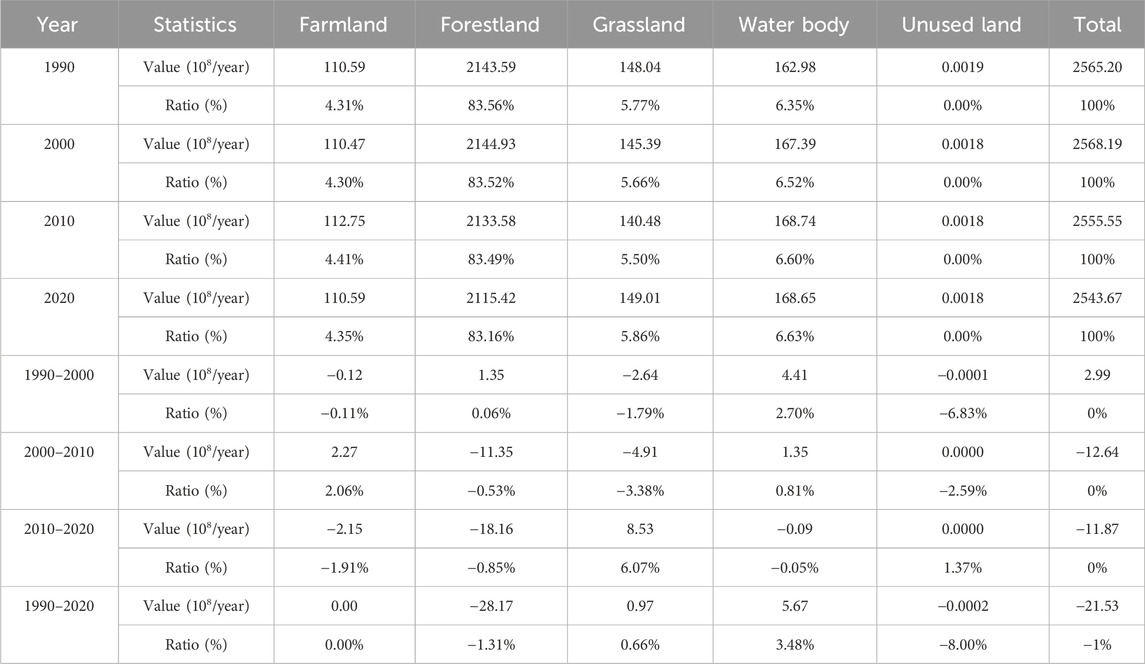Click the 1990–2020 period cell
Screen dimensions: 1145x664
coord(59,606)
